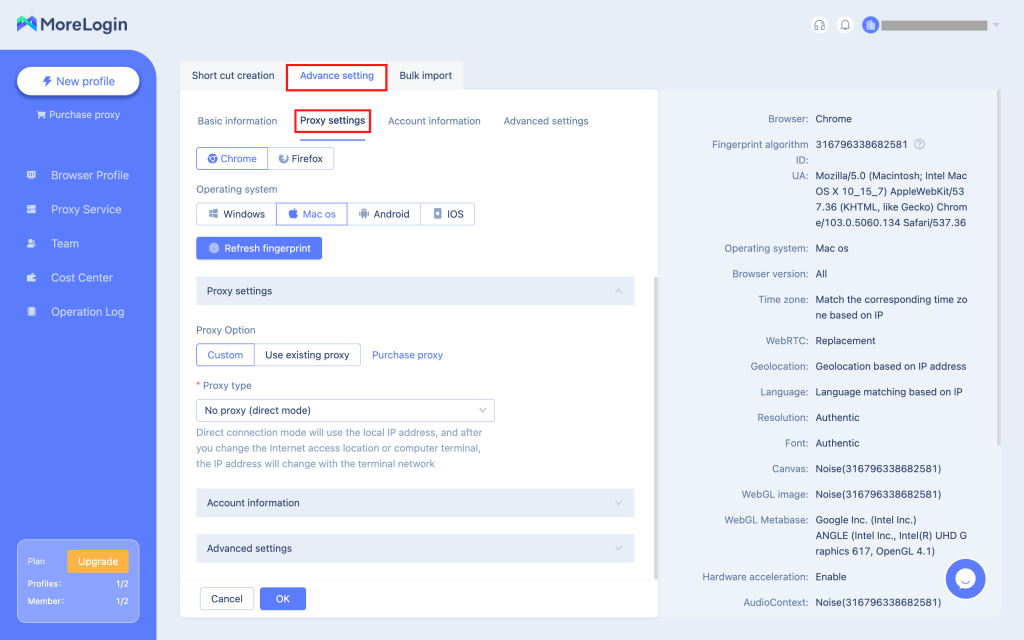
Task: Click the Profiles 1/2 plan counter
Action: (78, 584)
